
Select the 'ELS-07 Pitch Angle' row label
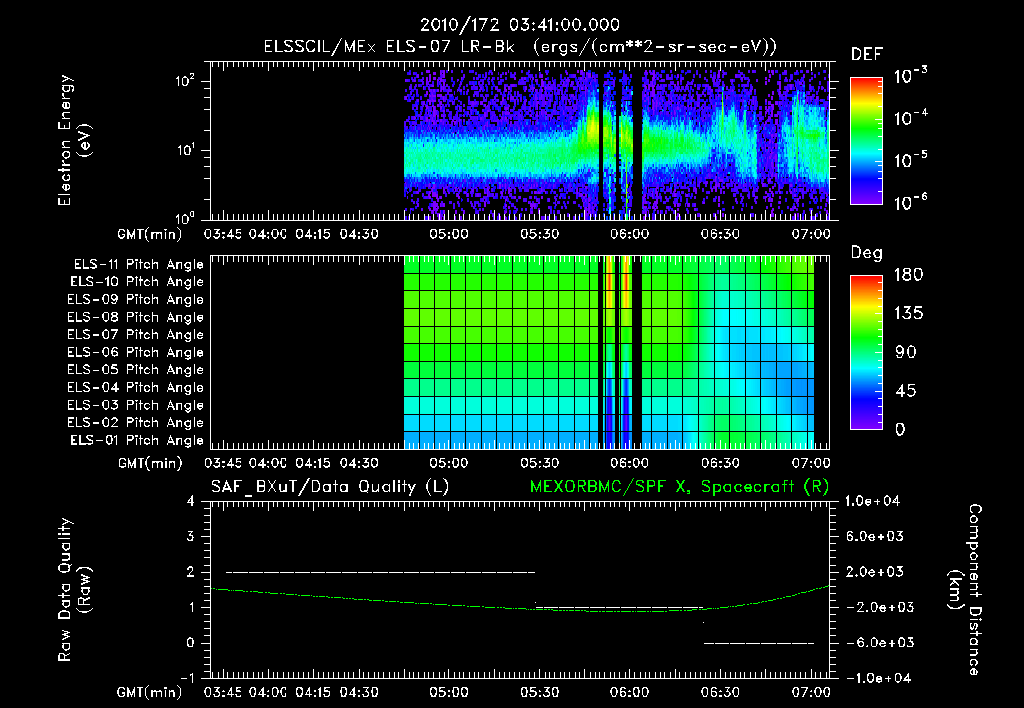click(136, 334)
